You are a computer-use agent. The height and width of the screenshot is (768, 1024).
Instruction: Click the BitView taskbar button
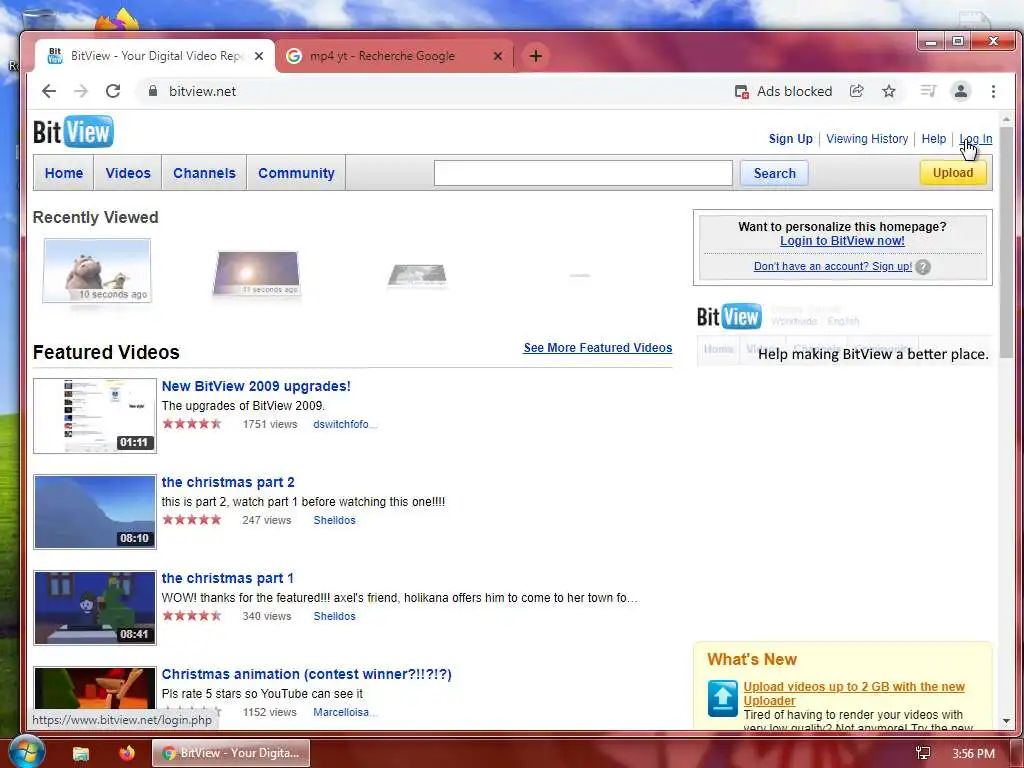[231, 753]
